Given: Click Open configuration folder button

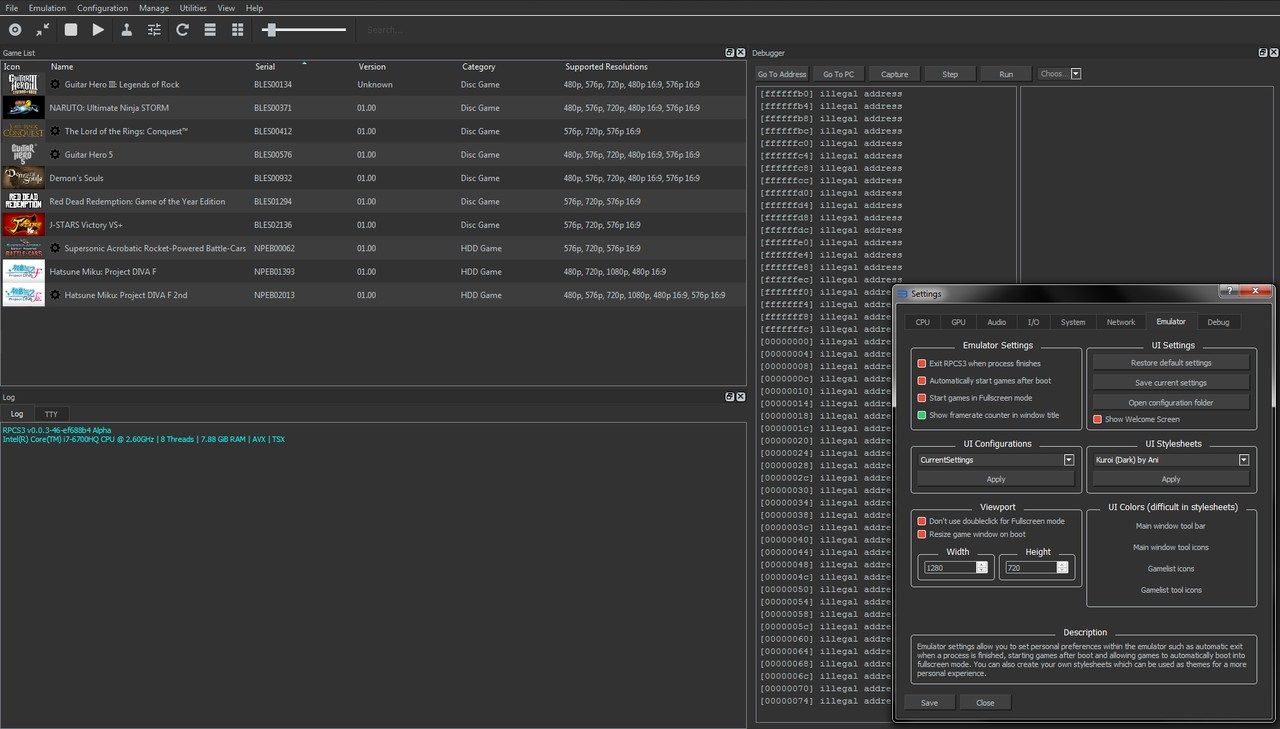Looking at the screenshot, I should click(x=1171, y=402).
